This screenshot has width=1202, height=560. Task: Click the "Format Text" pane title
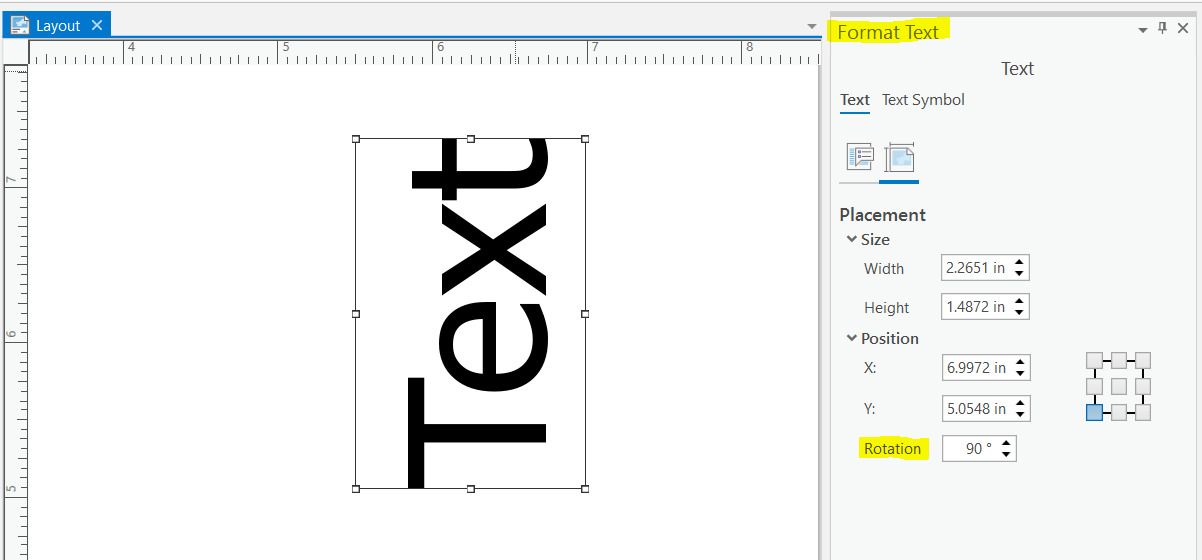pos(888,32)
